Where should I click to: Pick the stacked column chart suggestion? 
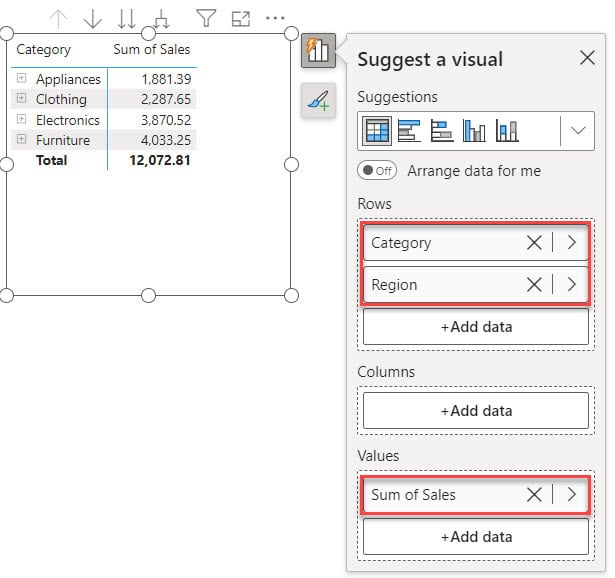(507, 131)
